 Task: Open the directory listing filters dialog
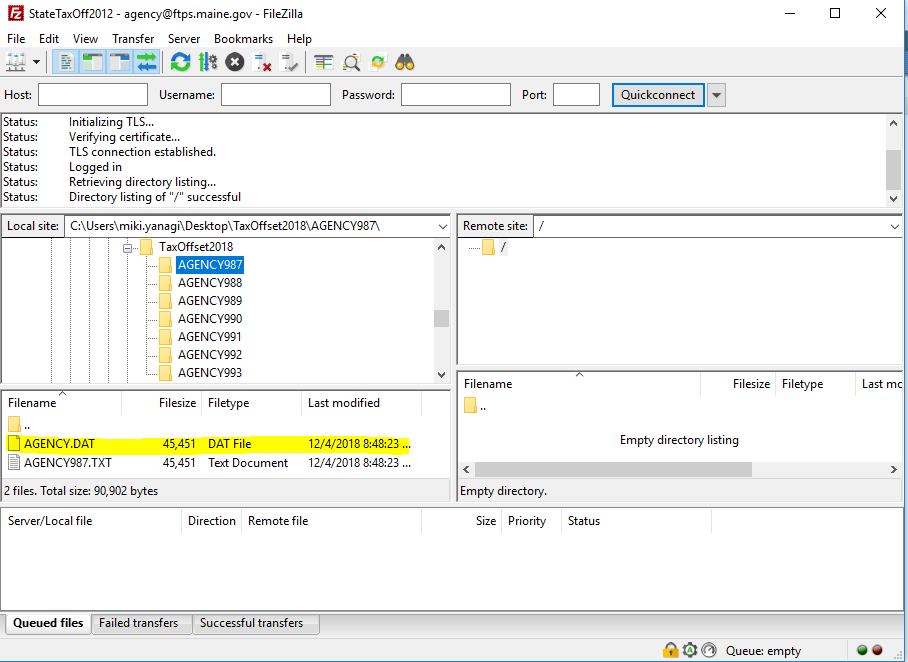click(x=323, y=62)
